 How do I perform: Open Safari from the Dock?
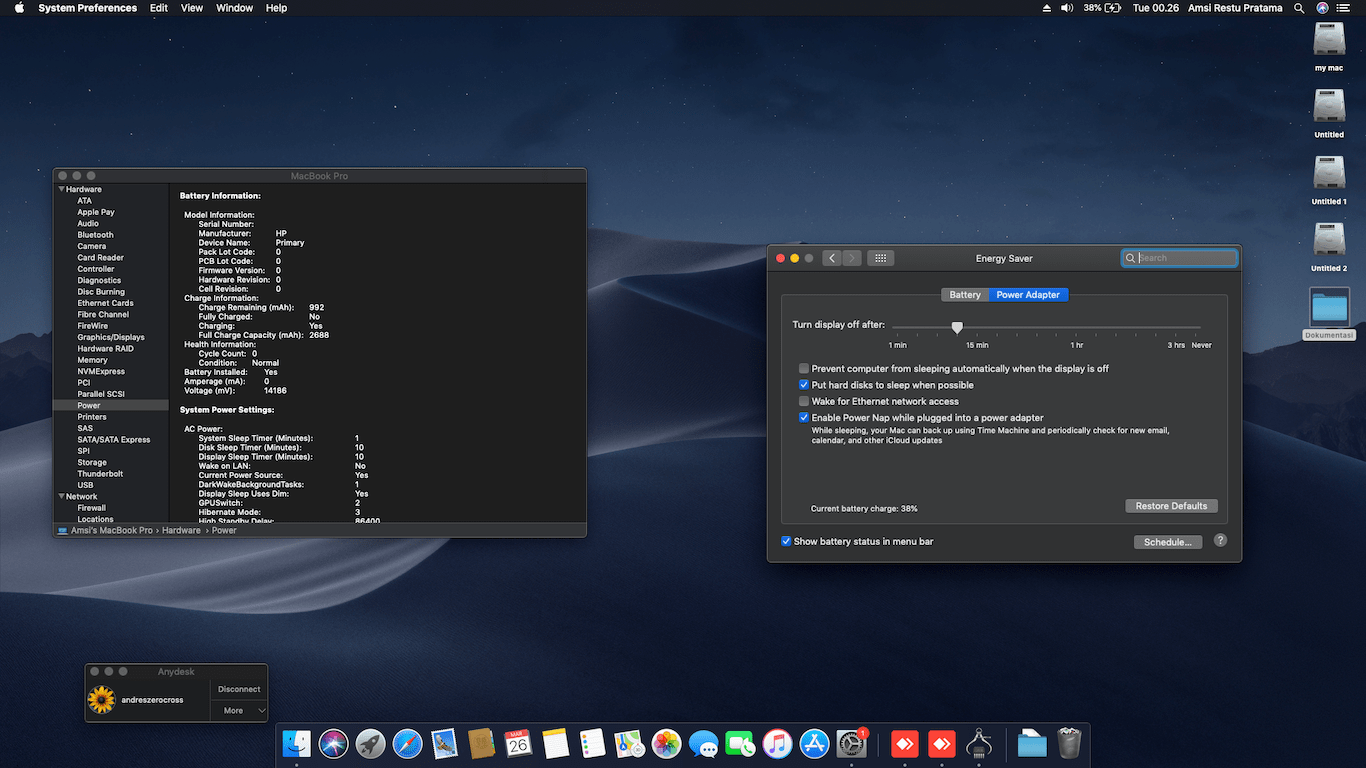pyautogui.click(x=407, y=744)
